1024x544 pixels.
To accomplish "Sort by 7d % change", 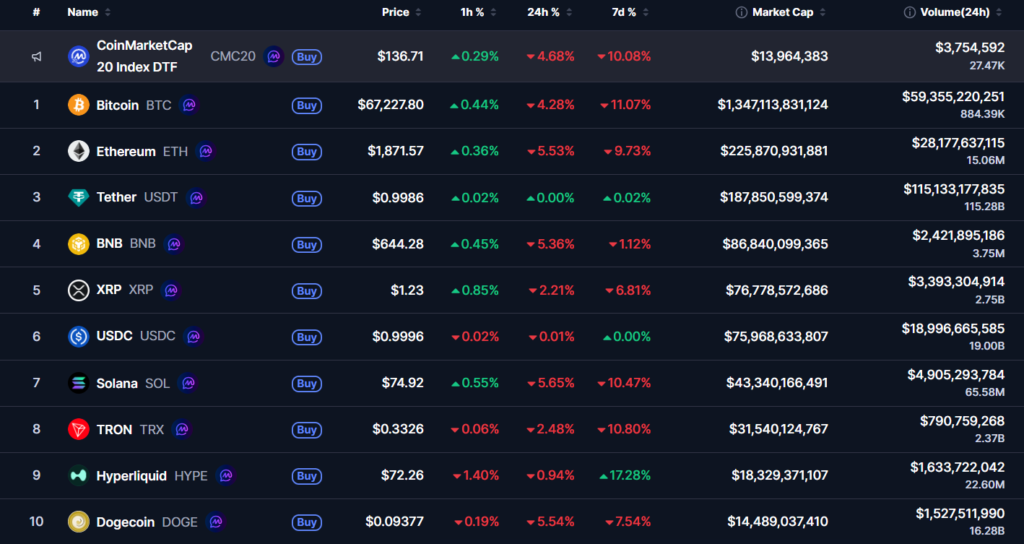I will pyautogui.click(x=630, y=12).
